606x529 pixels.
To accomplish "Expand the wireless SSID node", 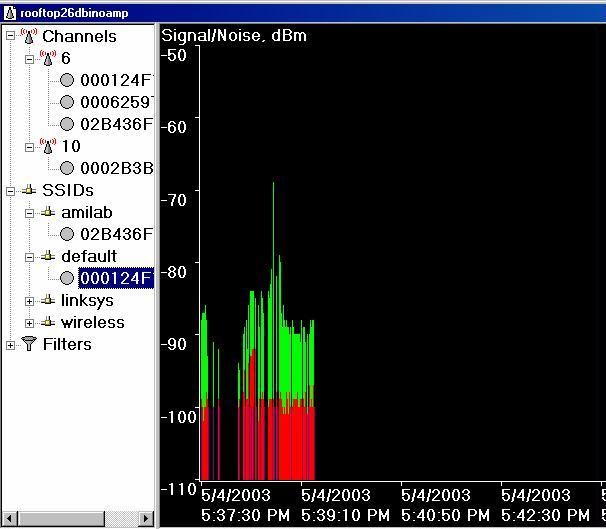I will 30,322.
